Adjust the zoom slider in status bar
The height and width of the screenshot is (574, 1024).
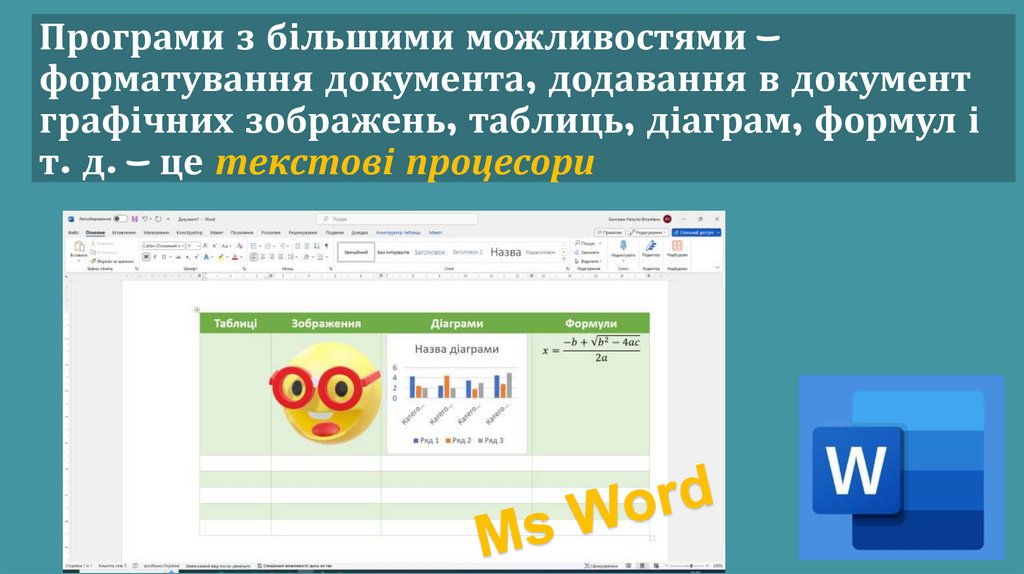pyautogui.click(x=691, y=566)
